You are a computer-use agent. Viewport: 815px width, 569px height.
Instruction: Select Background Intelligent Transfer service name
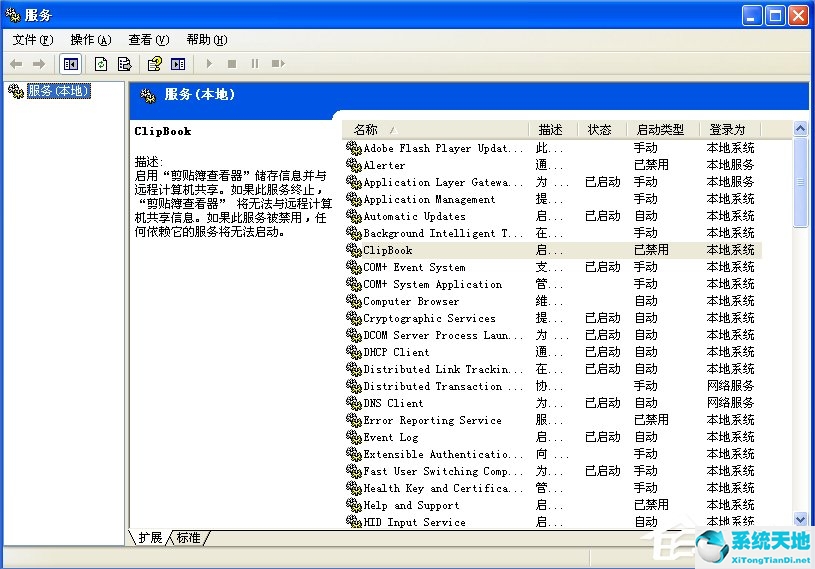443,233
